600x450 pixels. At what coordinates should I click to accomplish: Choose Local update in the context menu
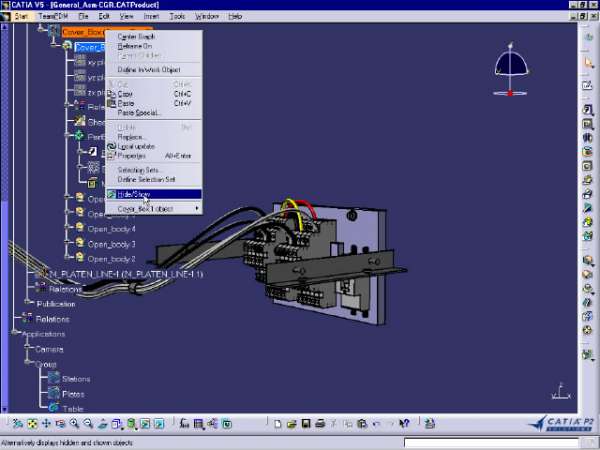(x=154, y=146)
